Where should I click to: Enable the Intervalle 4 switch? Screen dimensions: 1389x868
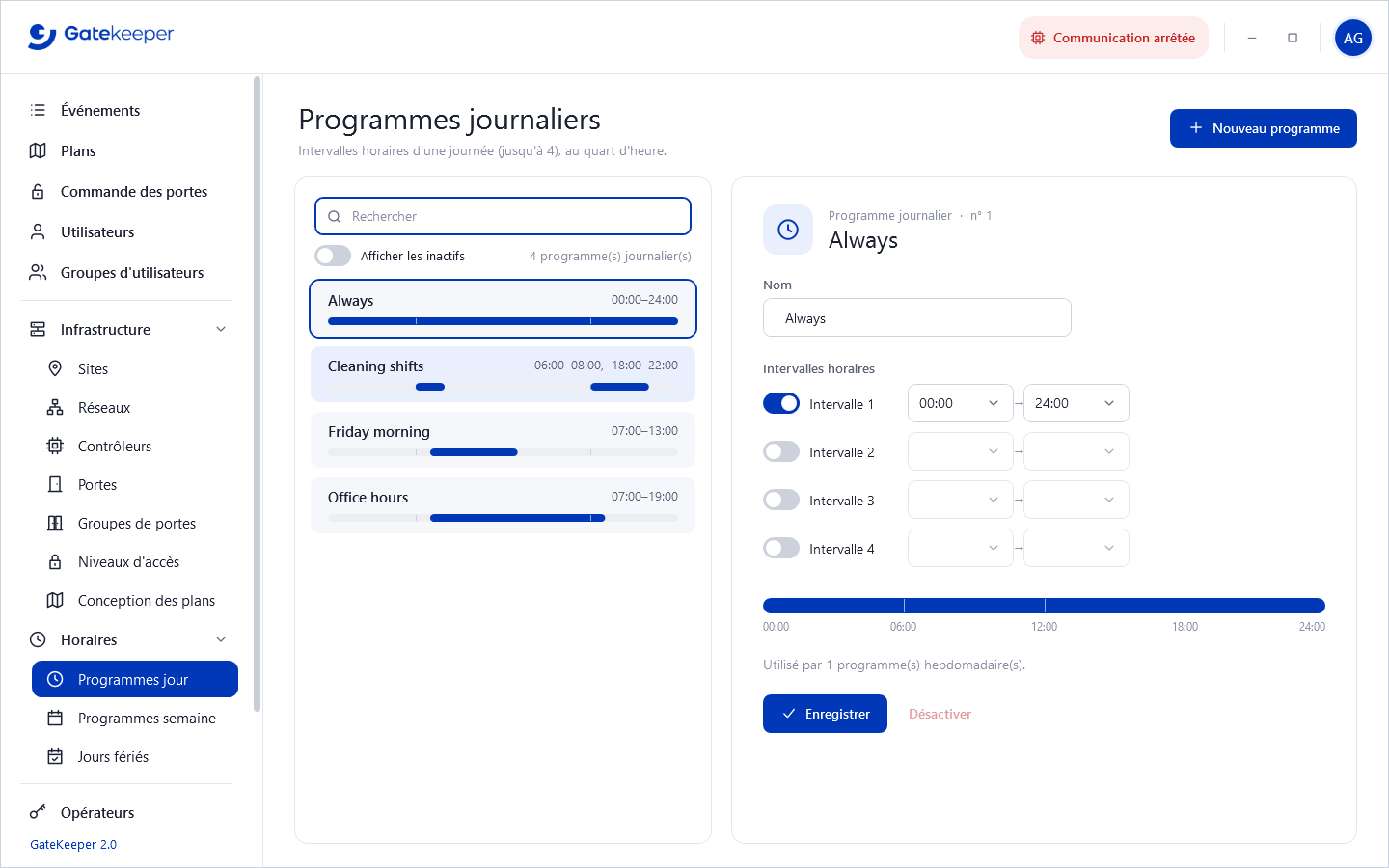(x=781, y=548)
